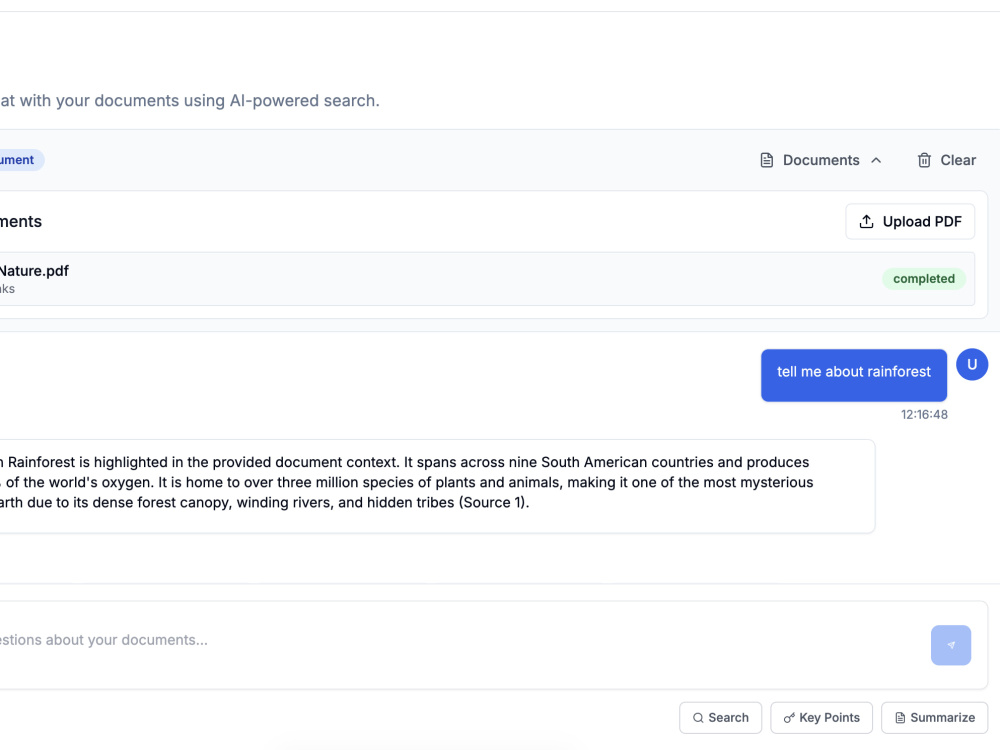
Task: Click the AI-powered search tagline text
Action: click(x=190, y=101)
